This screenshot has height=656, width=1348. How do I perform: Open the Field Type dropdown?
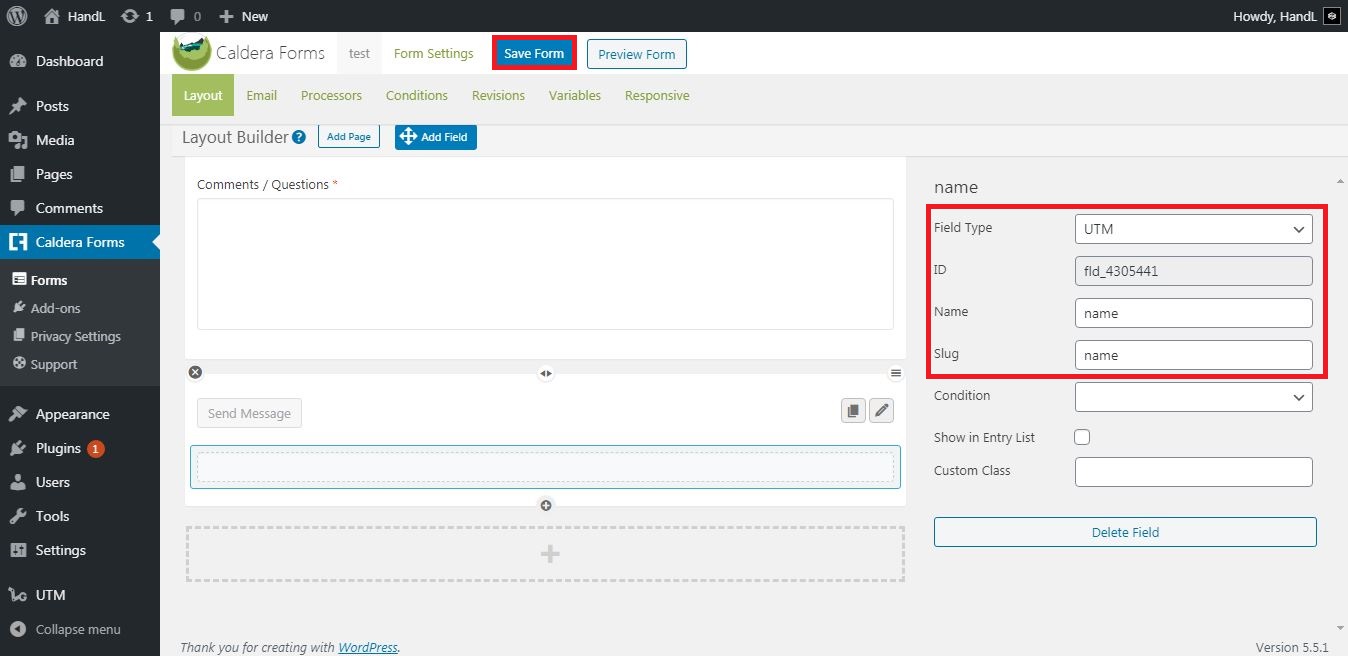1193,229
